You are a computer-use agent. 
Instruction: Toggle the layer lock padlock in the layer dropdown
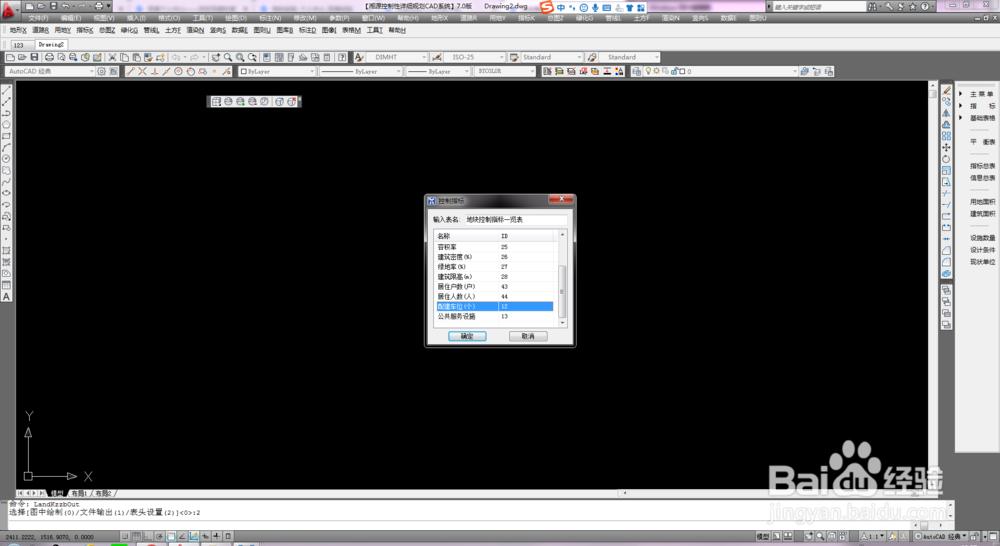(x=673, y=71)
